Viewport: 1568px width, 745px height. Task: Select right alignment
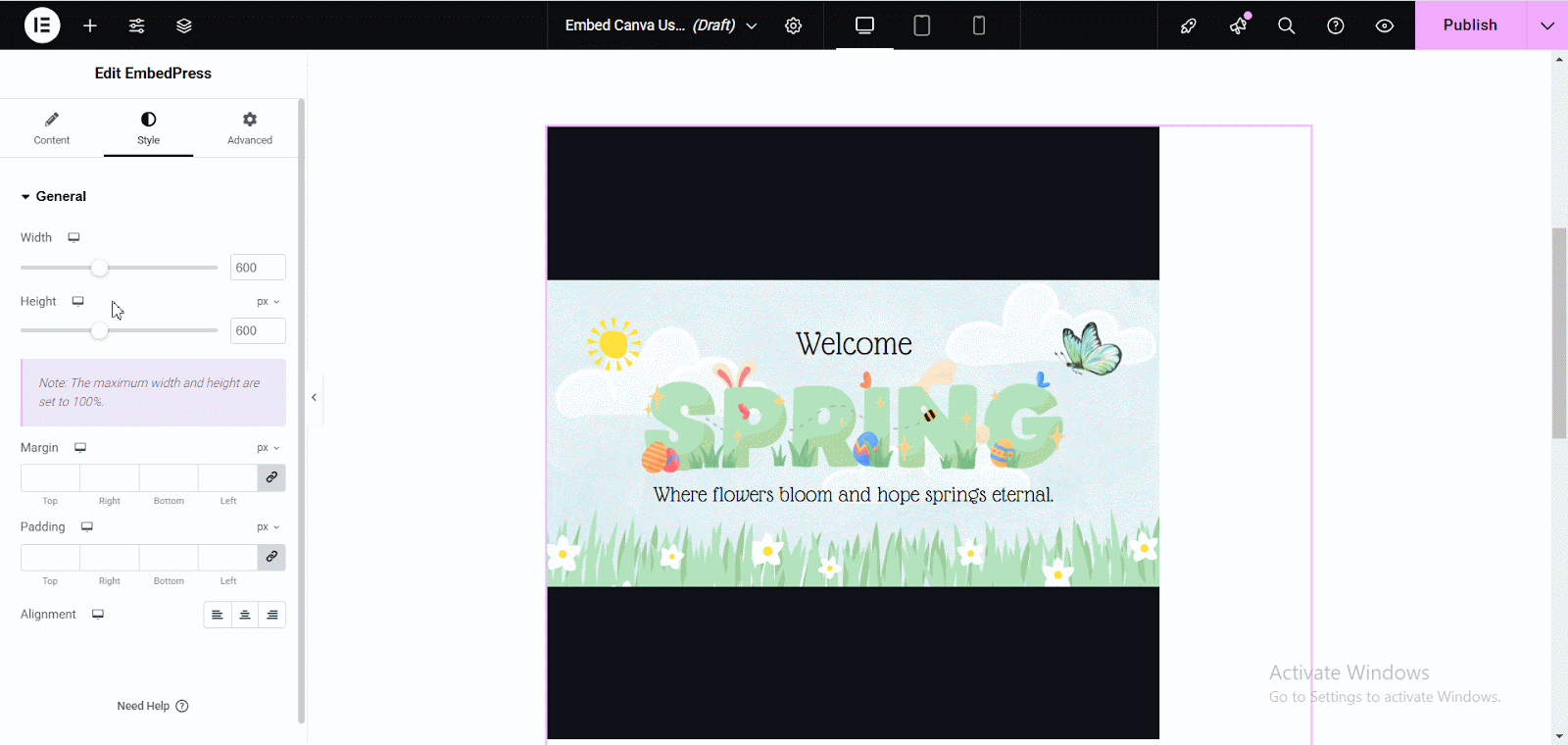pos(272,615)
